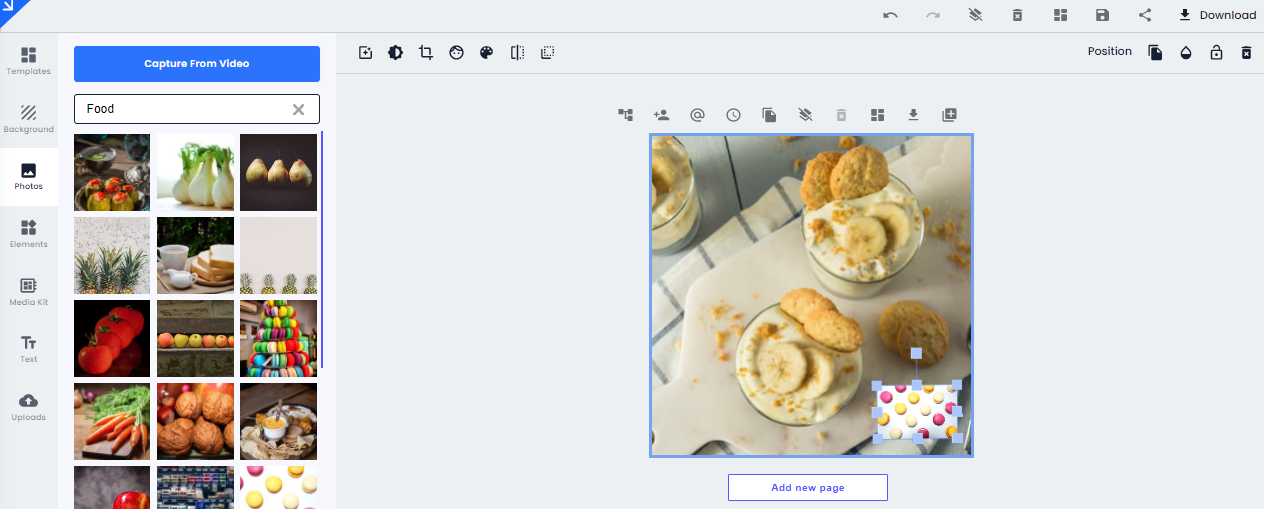Screen dimensions: 1264x509
Task: Click the Download button
Action: 1217,15
